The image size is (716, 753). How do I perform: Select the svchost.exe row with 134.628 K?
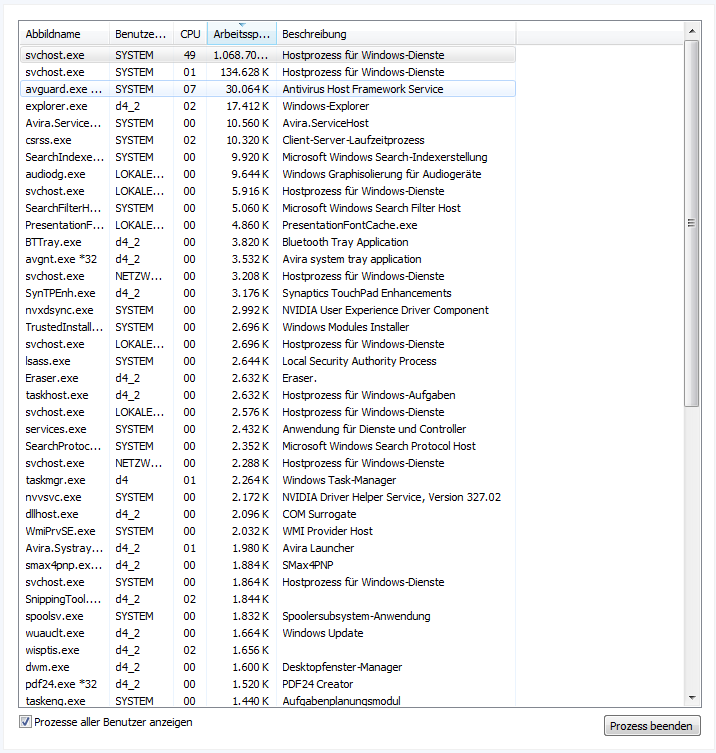[268, 72]
